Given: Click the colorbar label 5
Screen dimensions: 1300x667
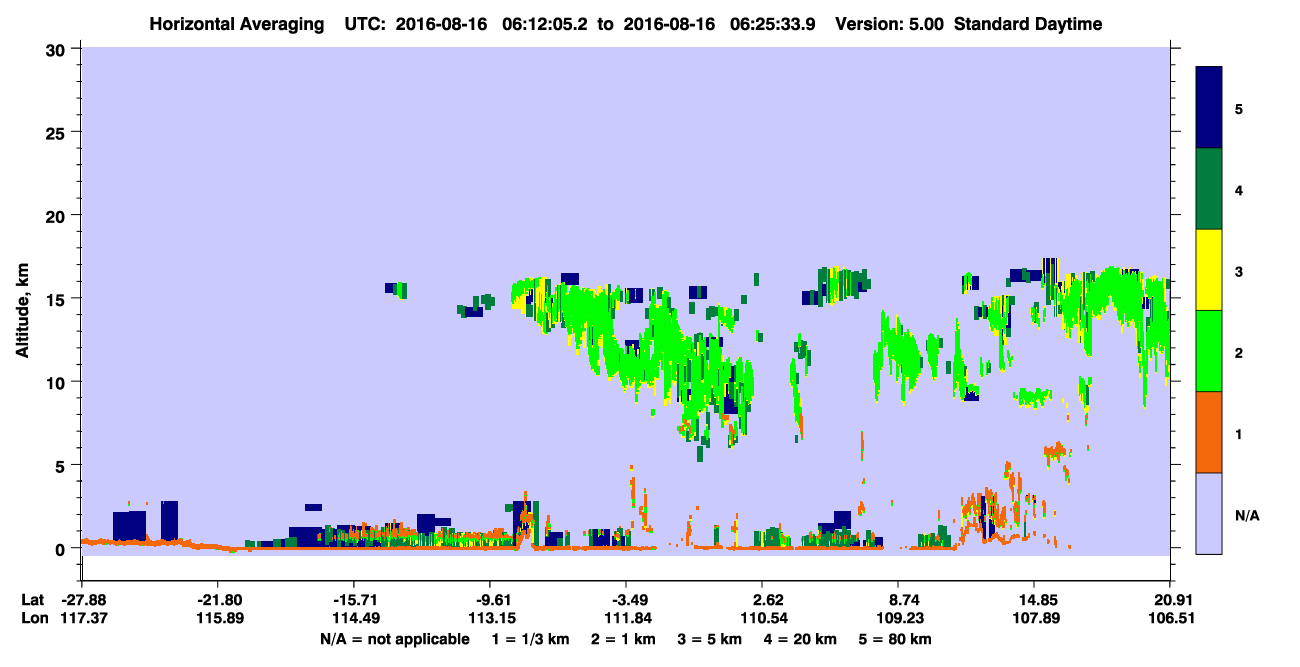Looking at the screenshot, I should click(1239, 108).
